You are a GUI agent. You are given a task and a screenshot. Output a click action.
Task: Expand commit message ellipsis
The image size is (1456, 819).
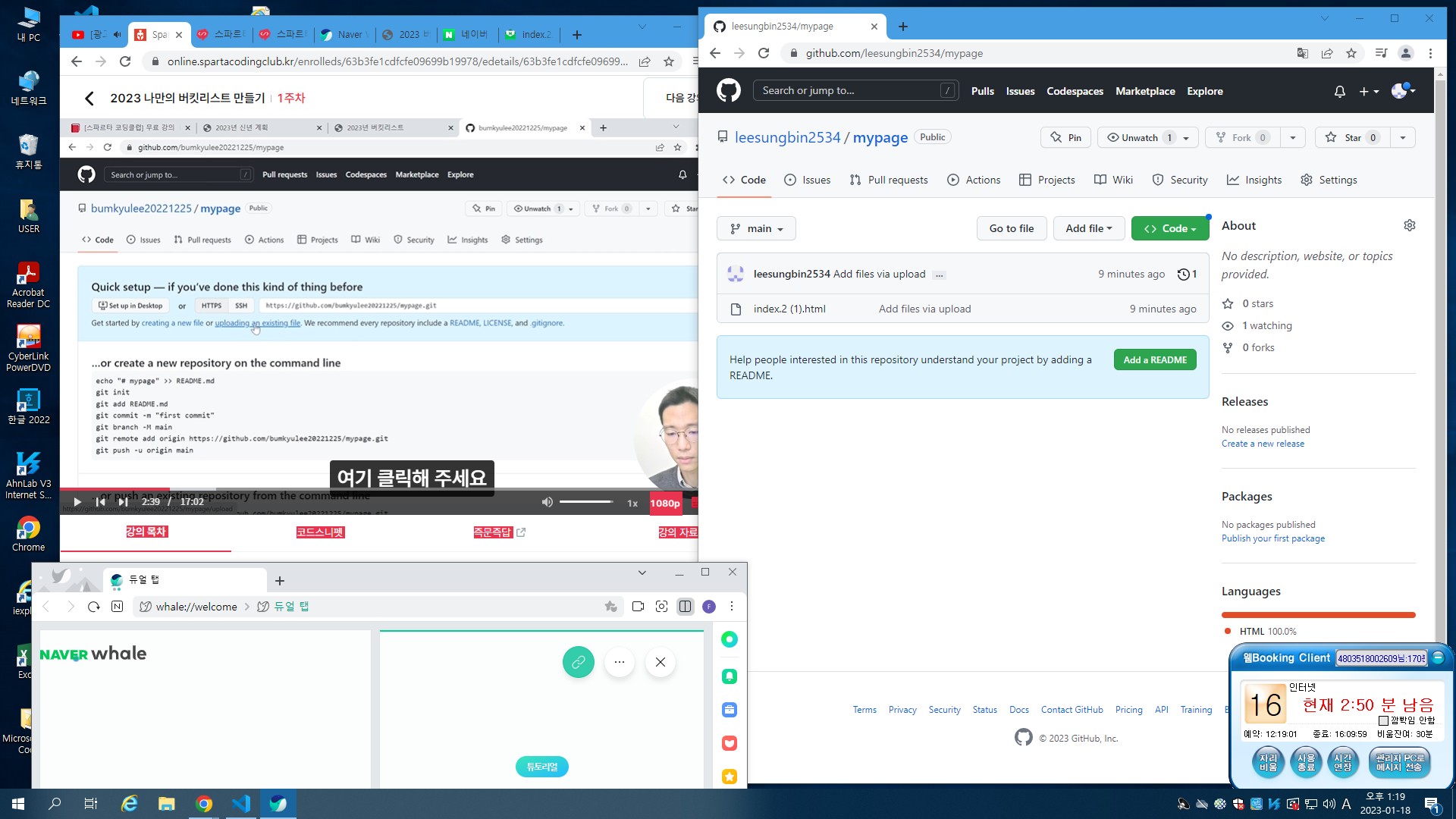[940, 275]
